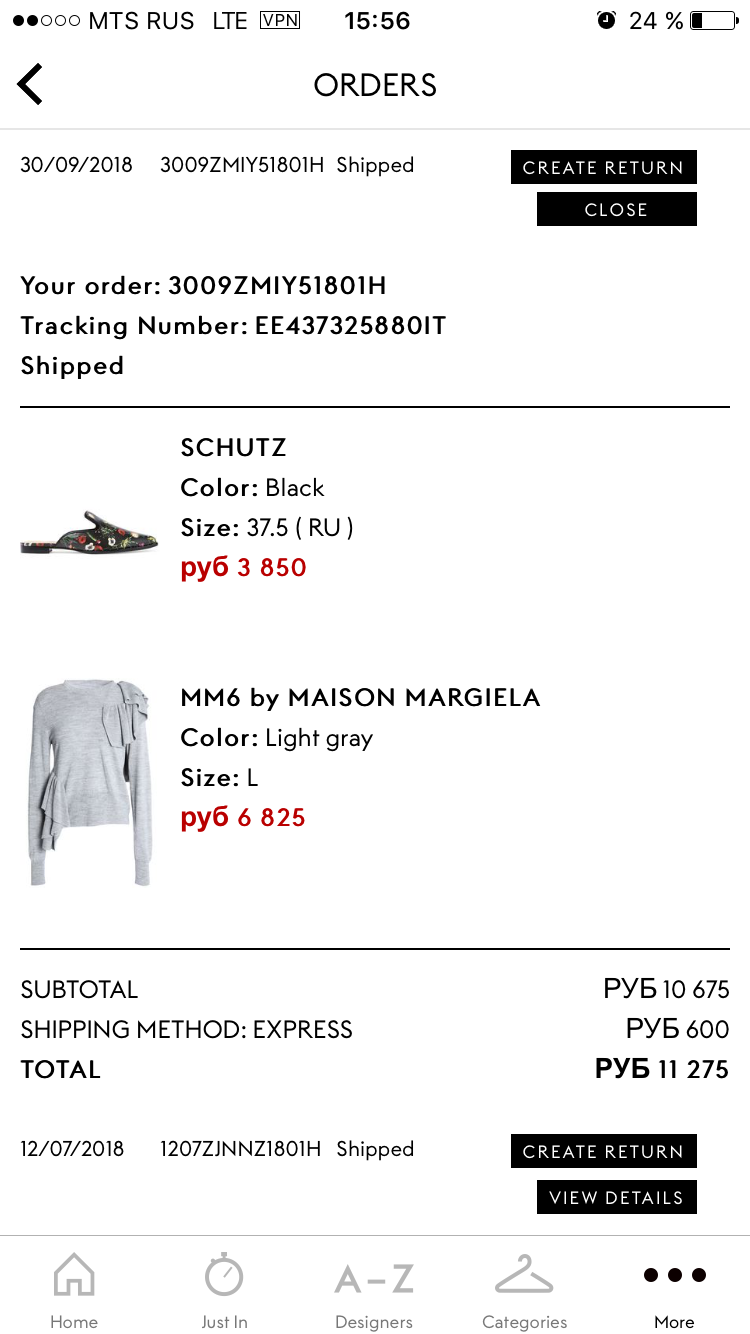The image size is (750, 1334).
Task: Open the gray MM6 sweater thumbnail
Action: coord(89,783)
